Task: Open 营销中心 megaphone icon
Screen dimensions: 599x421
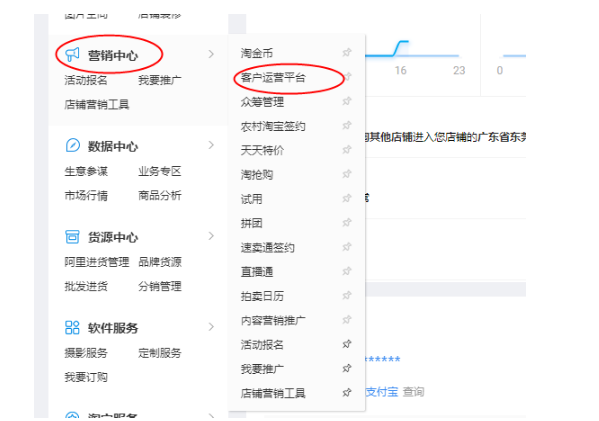Action: pos(72,55)
